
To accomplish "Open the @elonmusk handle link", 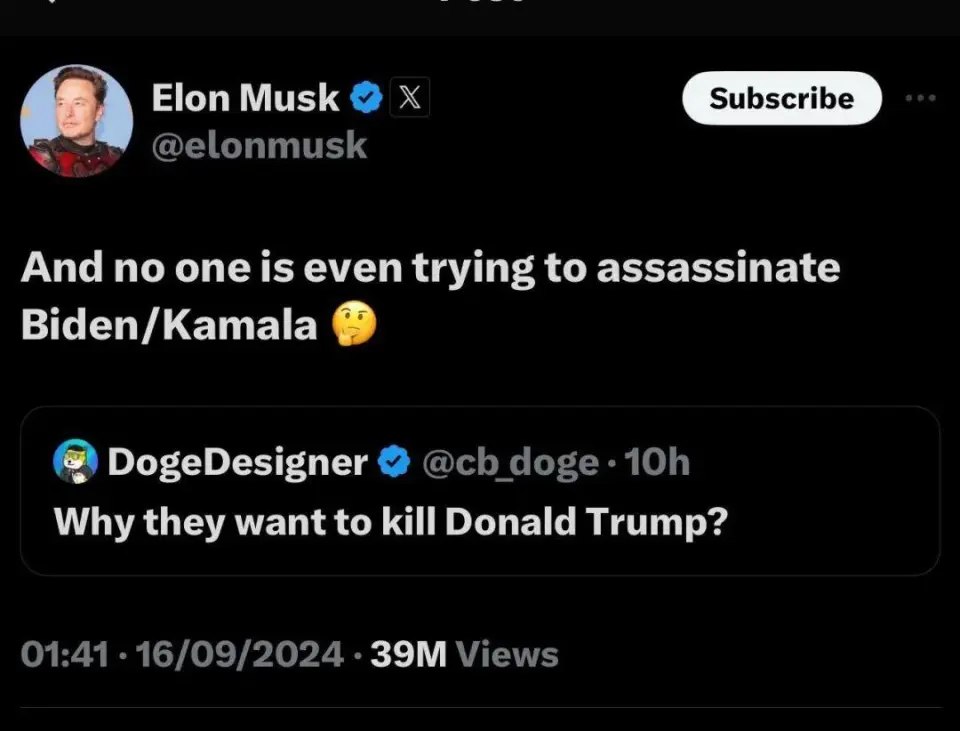I will pos(259,146).
